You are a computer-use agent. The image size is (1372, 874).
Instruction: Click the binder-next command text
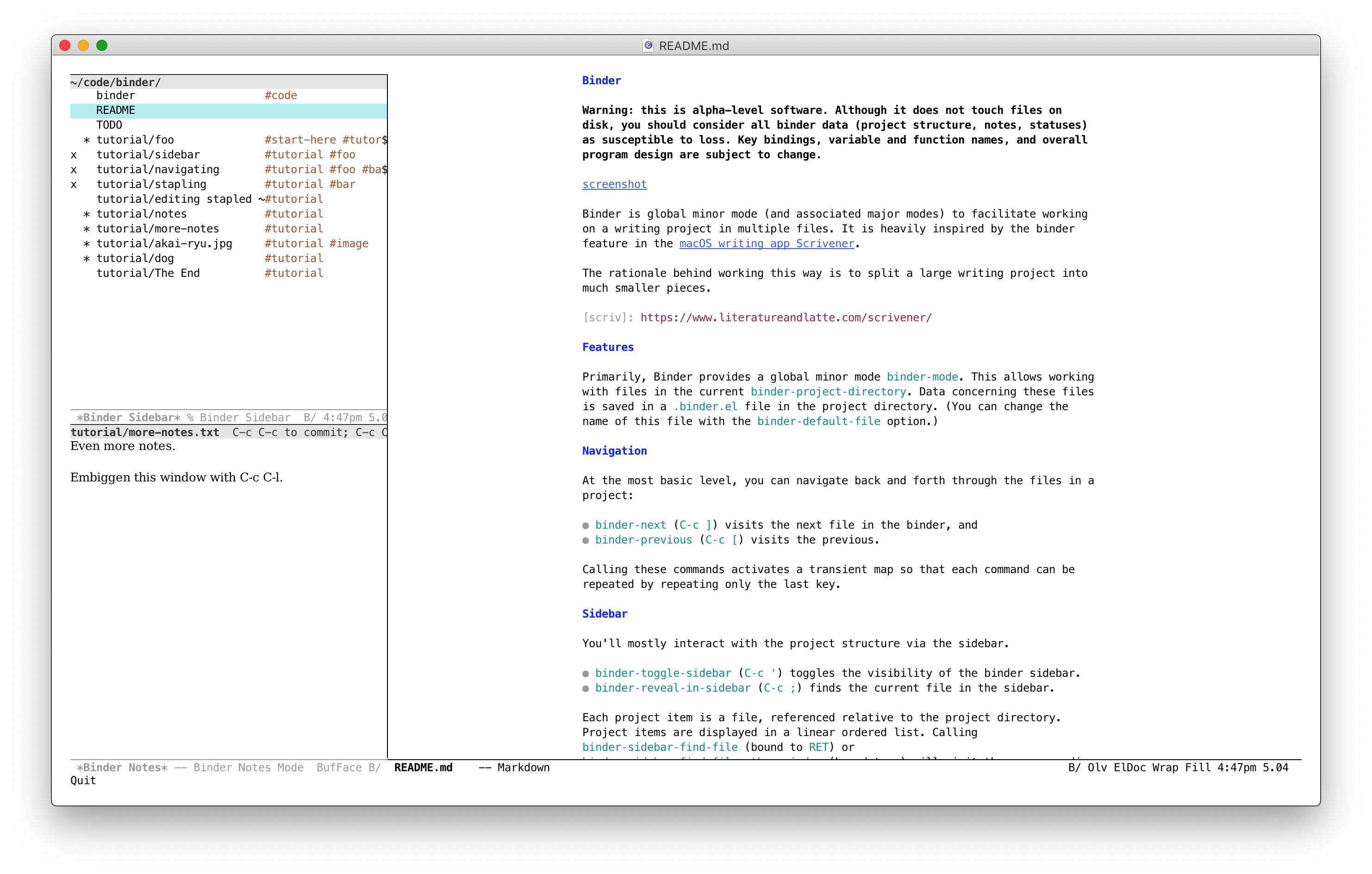coord(630,525)
